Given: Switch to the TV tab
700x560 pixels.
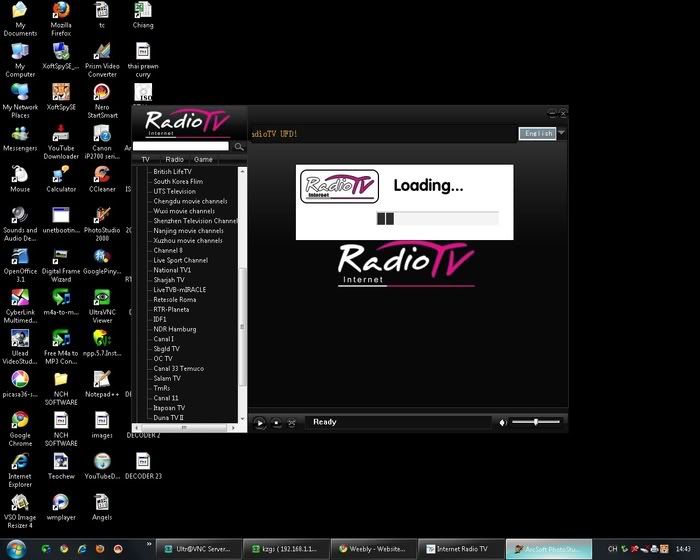Looking at the screenshot, I should tap(146, 159).
